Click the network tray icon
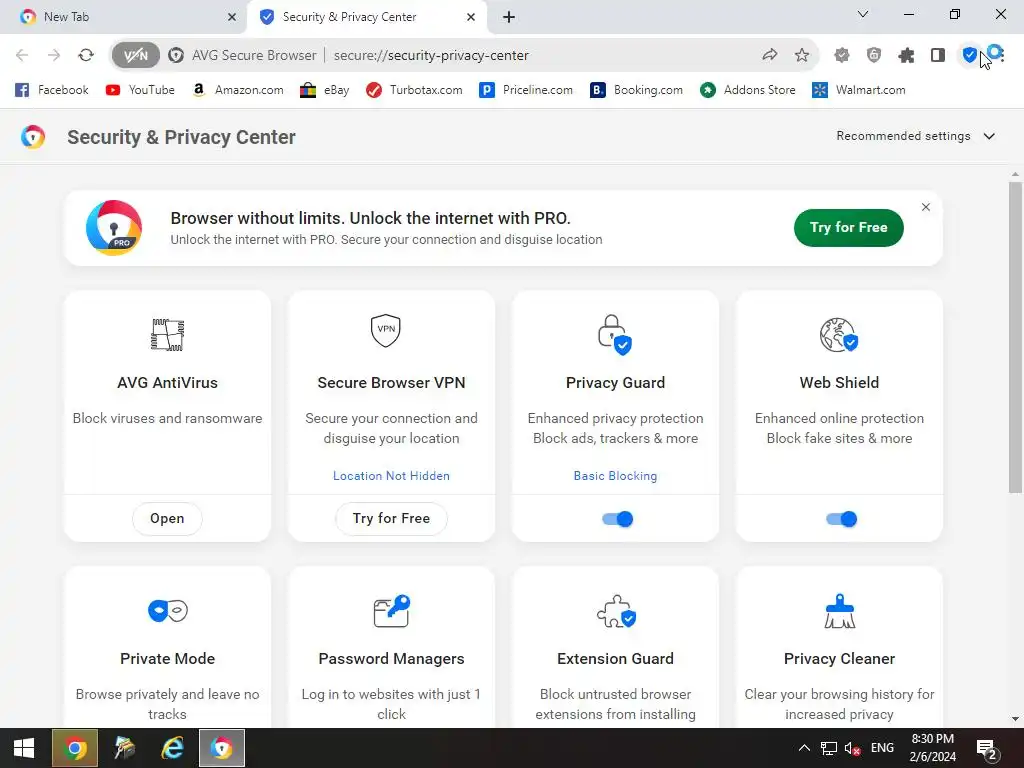 829,748
